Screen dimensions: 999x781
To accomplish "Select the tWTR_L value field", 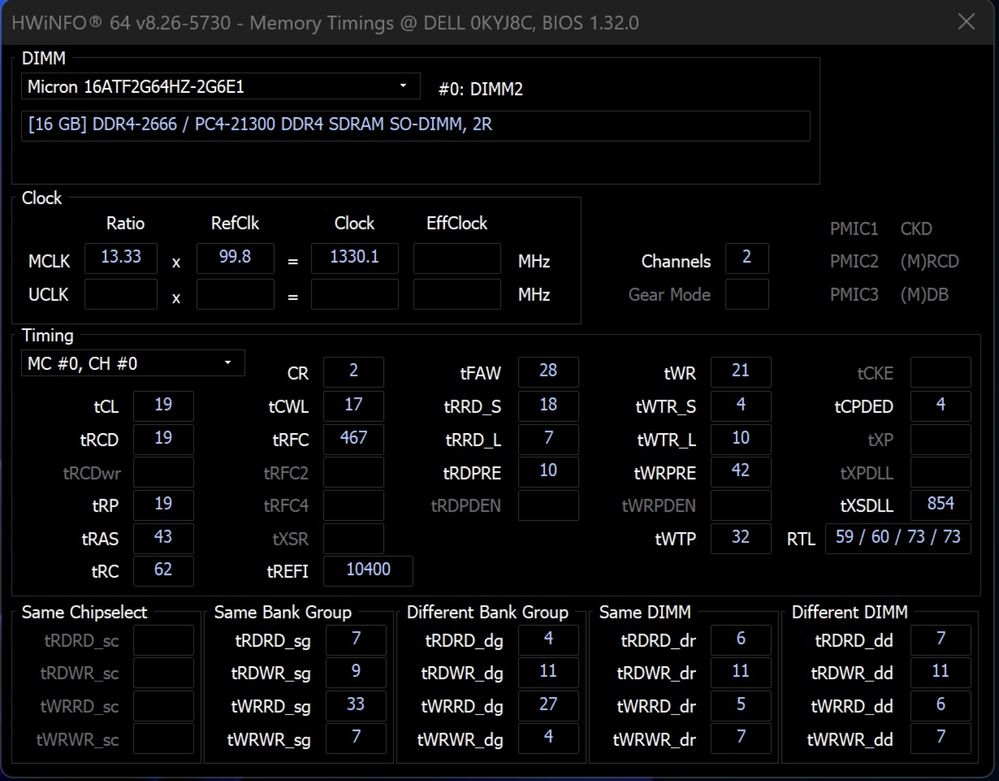I will click(x=740, y=439).
